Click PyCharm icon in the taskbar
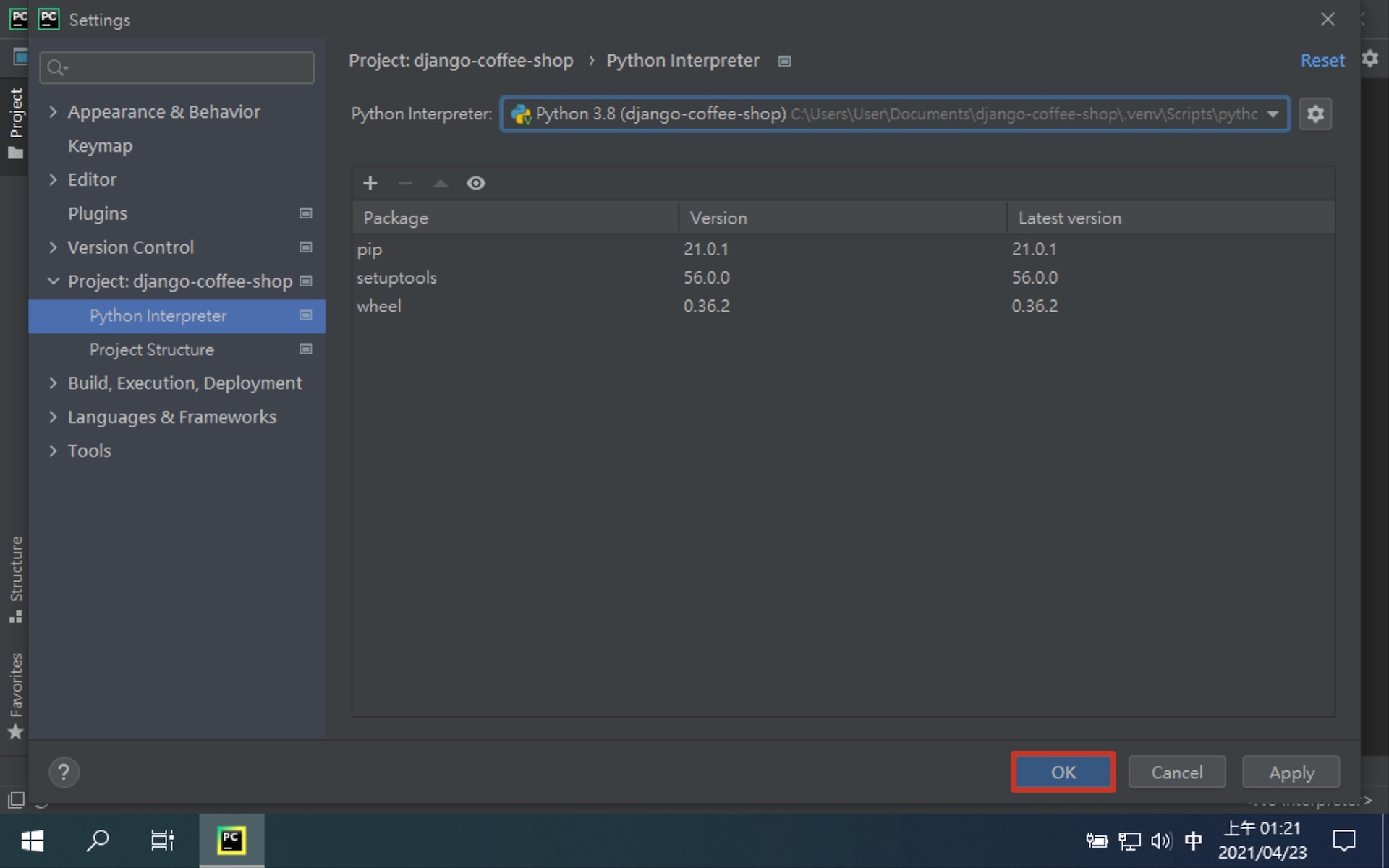This screenshot has height=868, width=1389. (x=231, y=841)
